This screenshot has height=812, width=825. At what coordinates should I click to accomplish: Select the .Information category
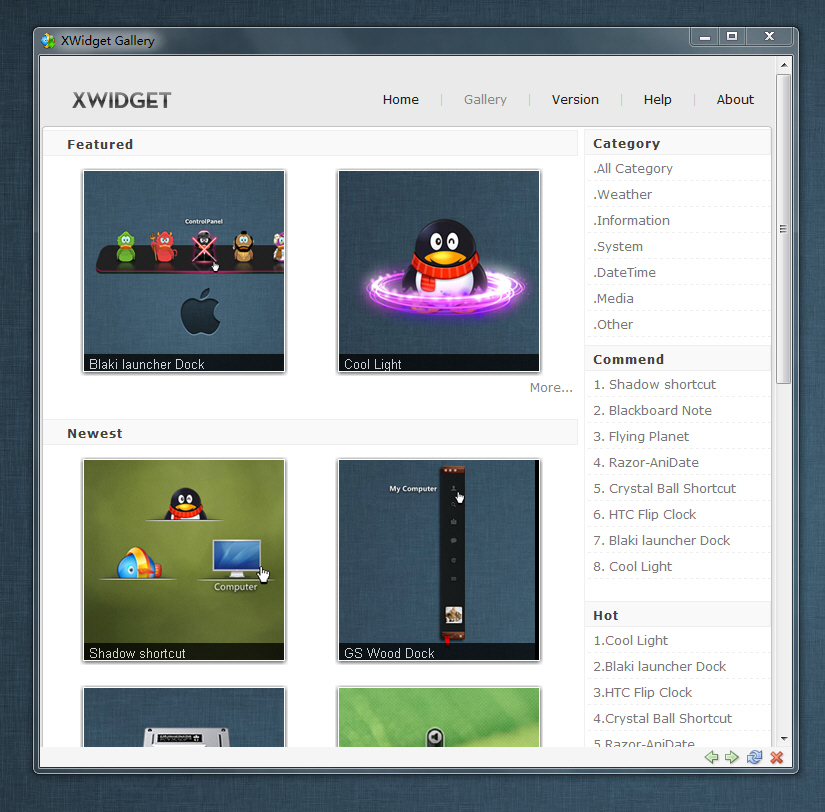click(x=631, y=220)
